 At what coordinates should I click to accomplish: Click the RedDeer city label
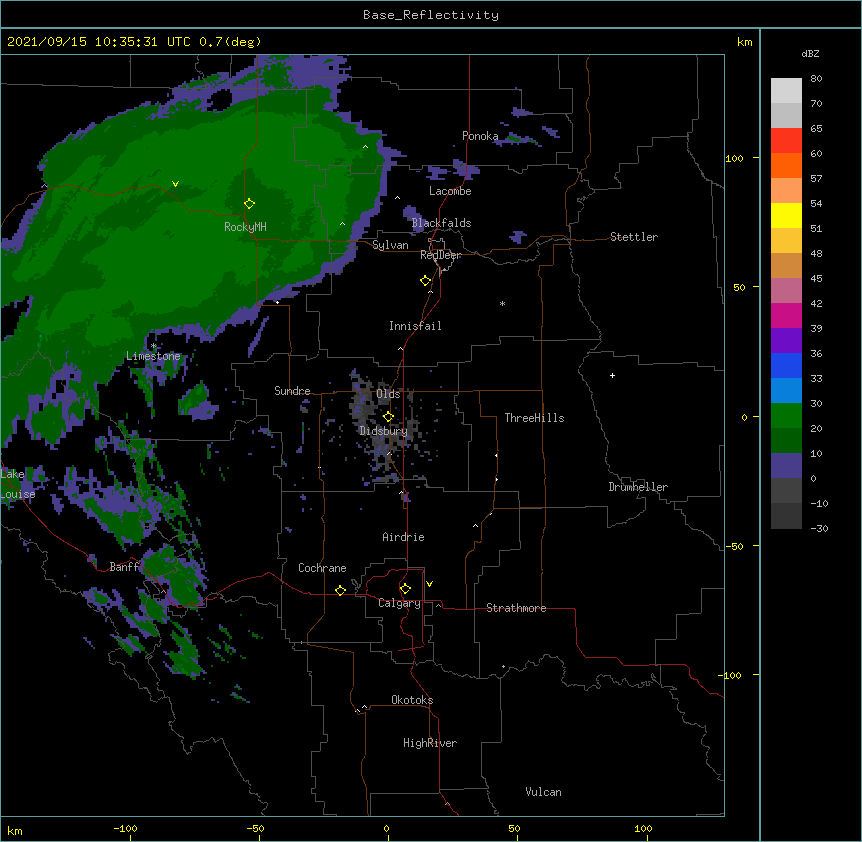tap(441, 255)
